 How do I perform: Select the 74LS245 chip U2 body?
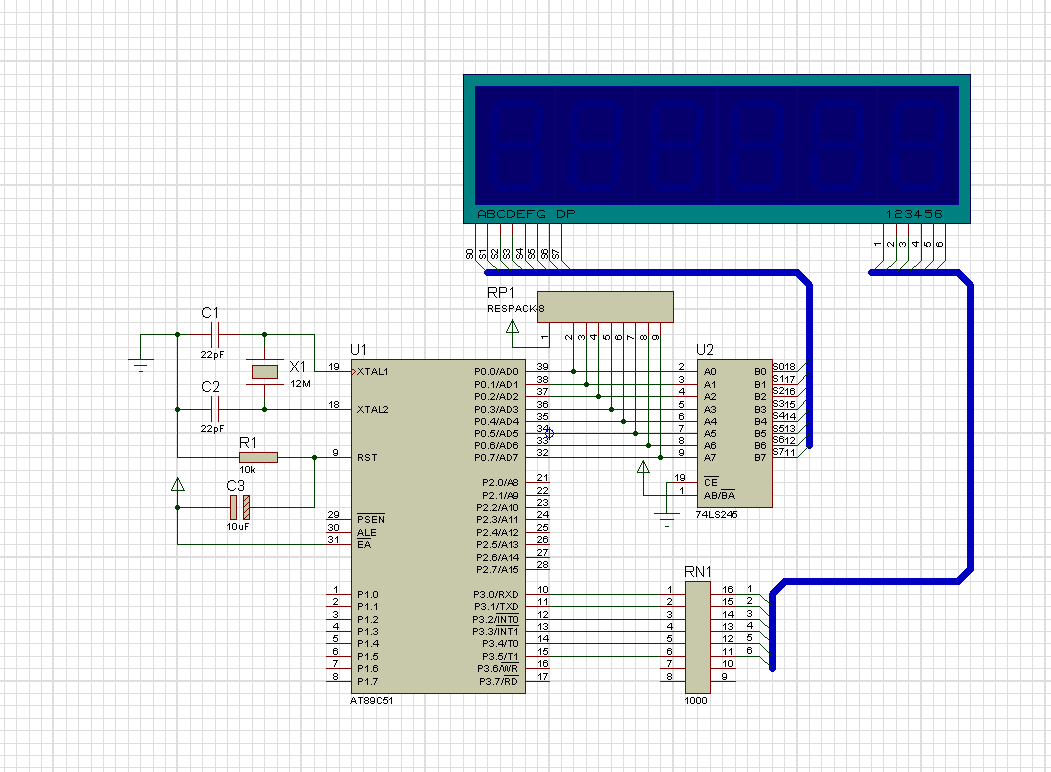point(735,433)
